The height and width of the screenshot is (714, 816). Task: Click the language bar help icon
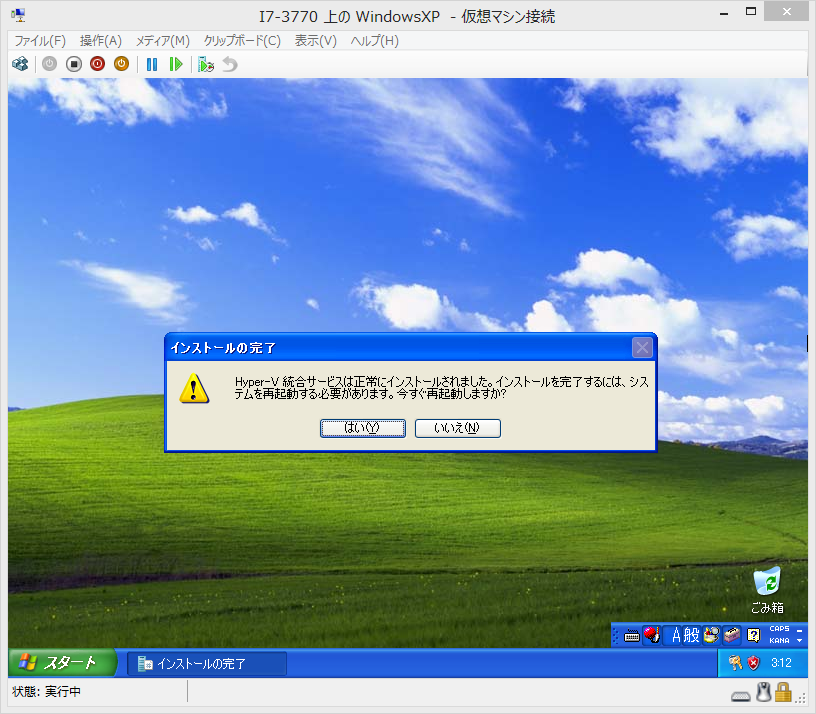(753, 635)
